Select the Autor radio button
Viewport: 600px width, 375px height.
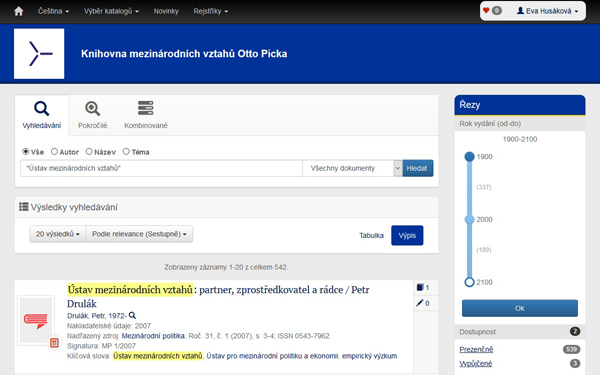tap(54, 152)
